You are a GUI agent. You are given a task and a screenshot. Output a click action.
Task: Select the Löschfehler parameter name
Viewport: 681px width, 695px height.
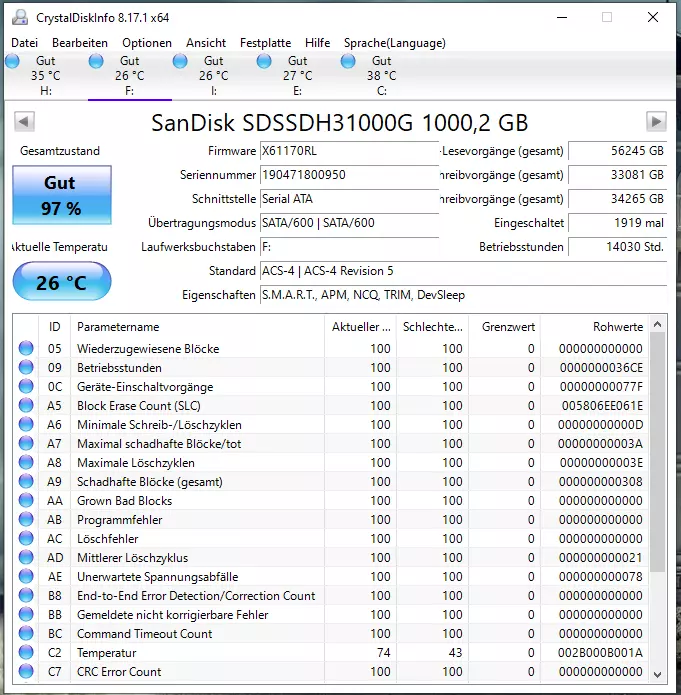coord(108,539)
